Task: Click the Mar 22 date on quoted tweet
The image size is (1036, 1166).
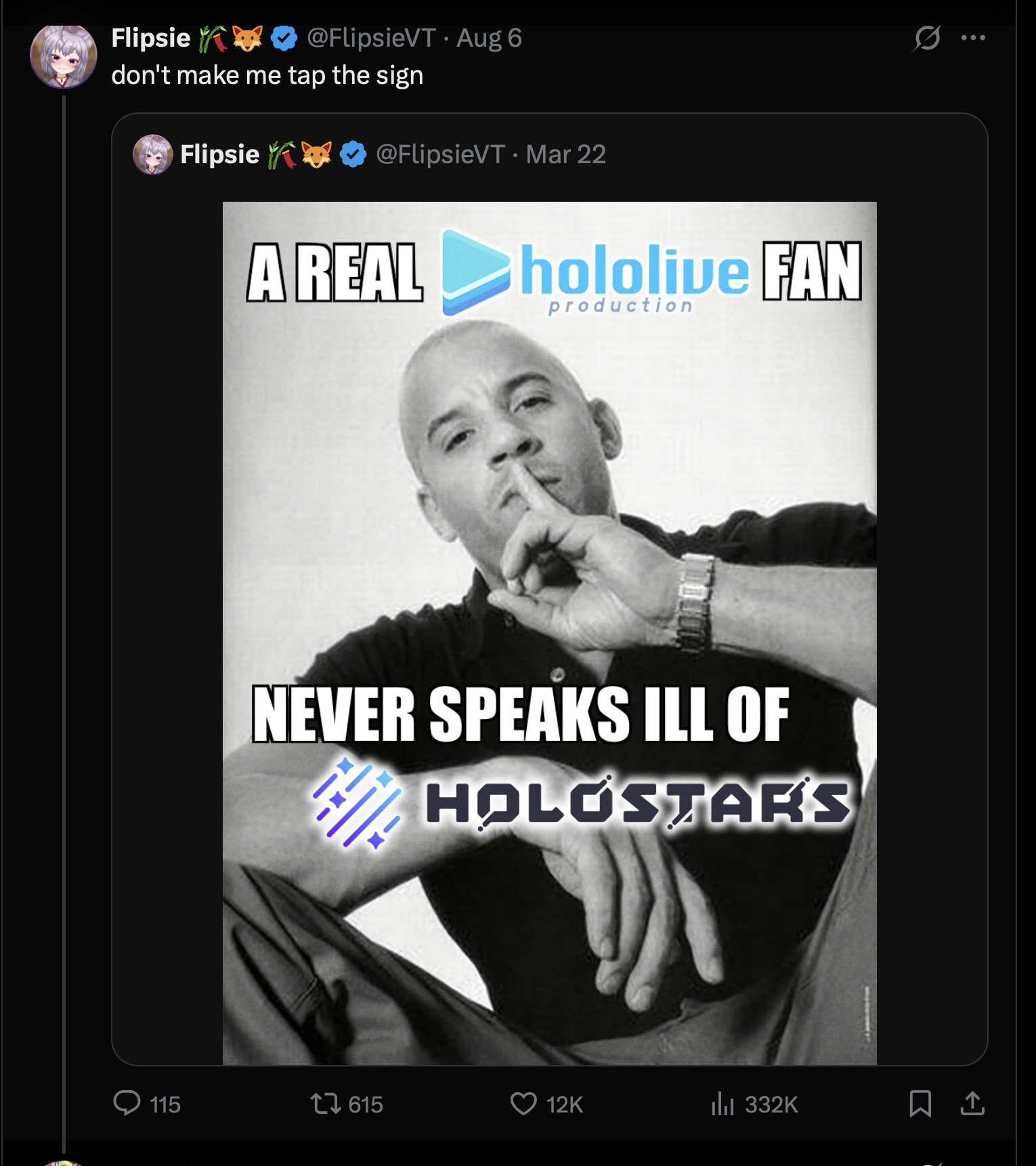Action: (565, 154)
